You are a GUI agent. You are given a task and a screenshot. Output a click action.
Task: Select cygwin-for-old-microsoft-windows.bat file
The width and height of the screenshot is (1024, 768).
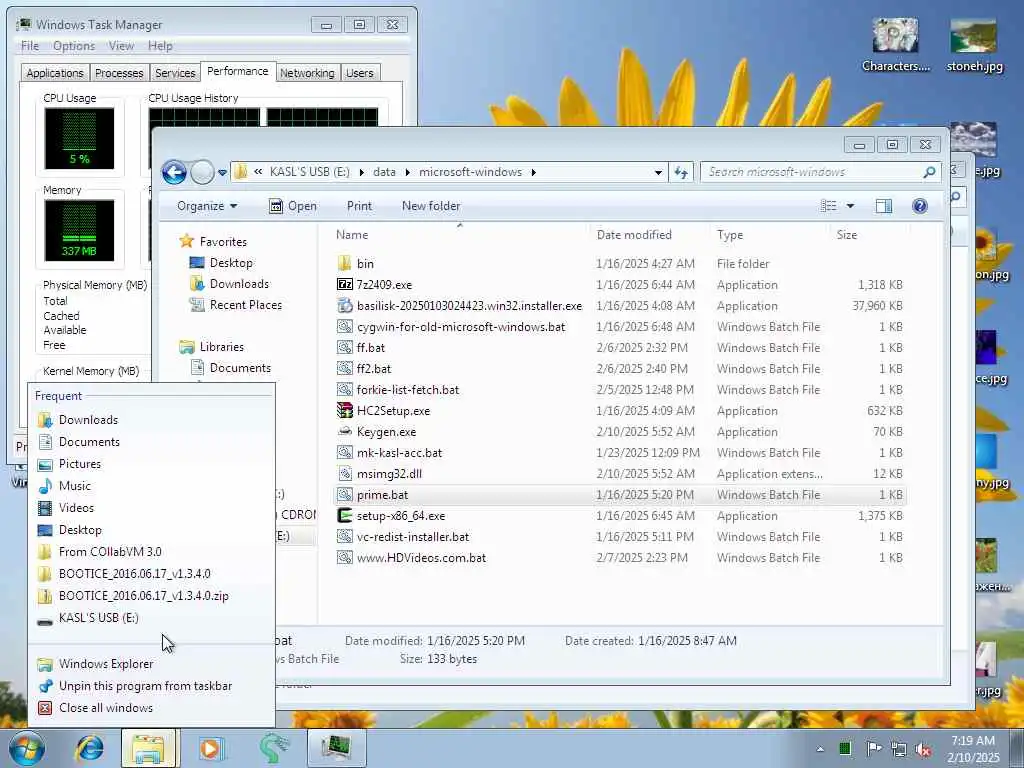461,327
